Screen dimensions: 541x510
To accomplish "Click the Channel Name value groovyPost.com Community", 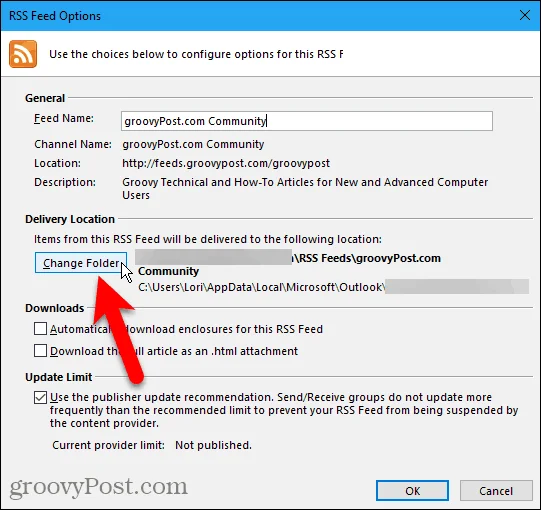I will tap(193, 144).
